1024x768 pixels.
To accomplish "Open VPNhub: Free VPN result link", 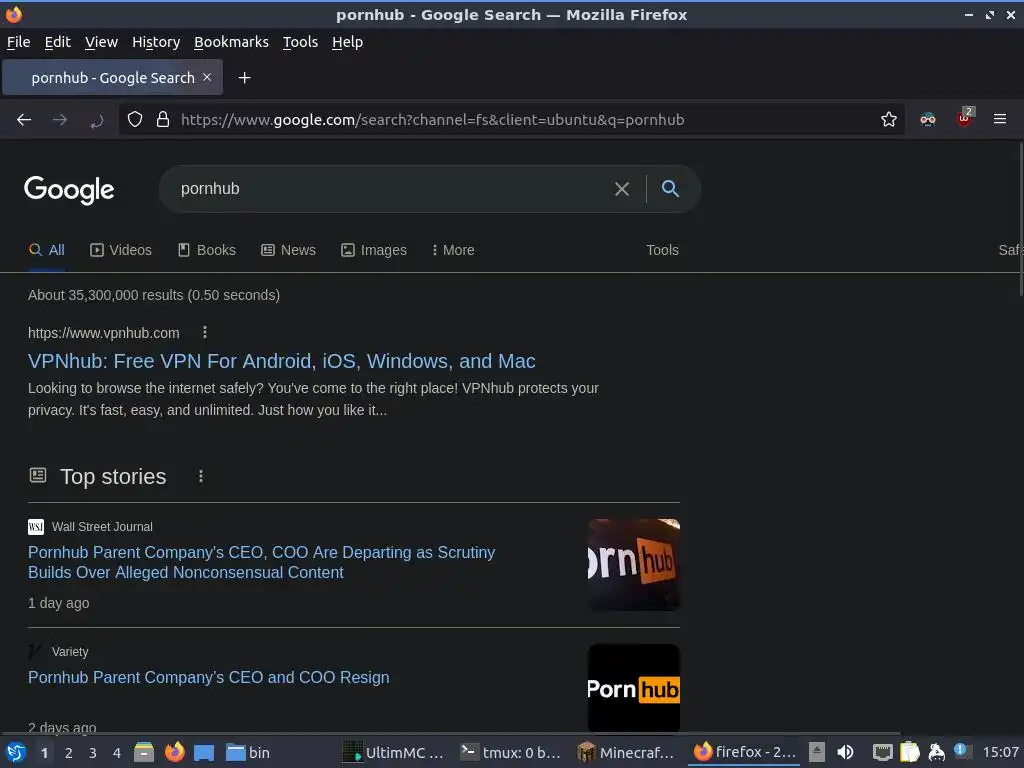I will 281,361.
